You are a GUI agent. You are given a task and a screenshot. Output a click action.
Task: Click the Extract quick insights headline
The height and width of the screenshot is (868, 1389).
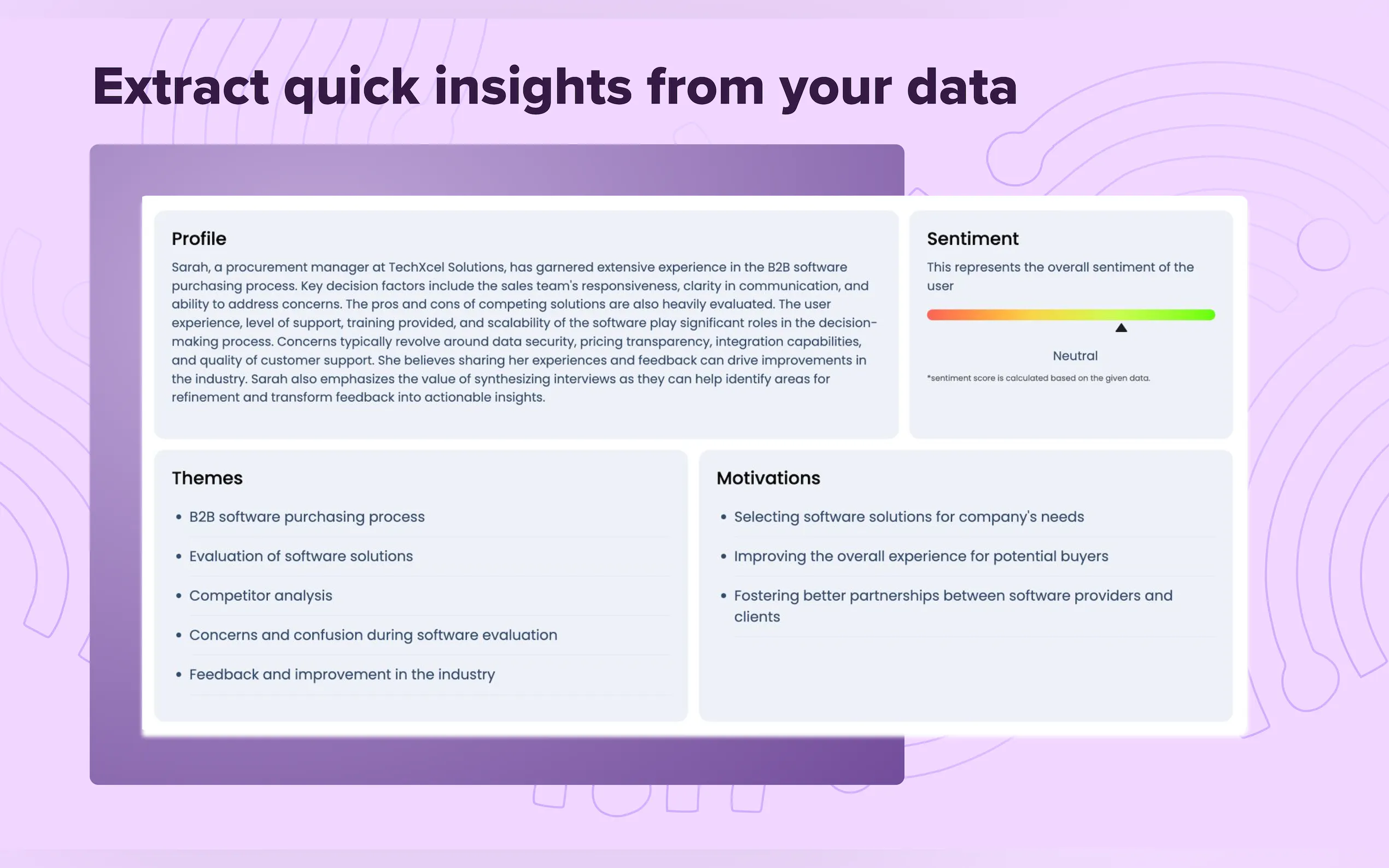pos(555,87)
